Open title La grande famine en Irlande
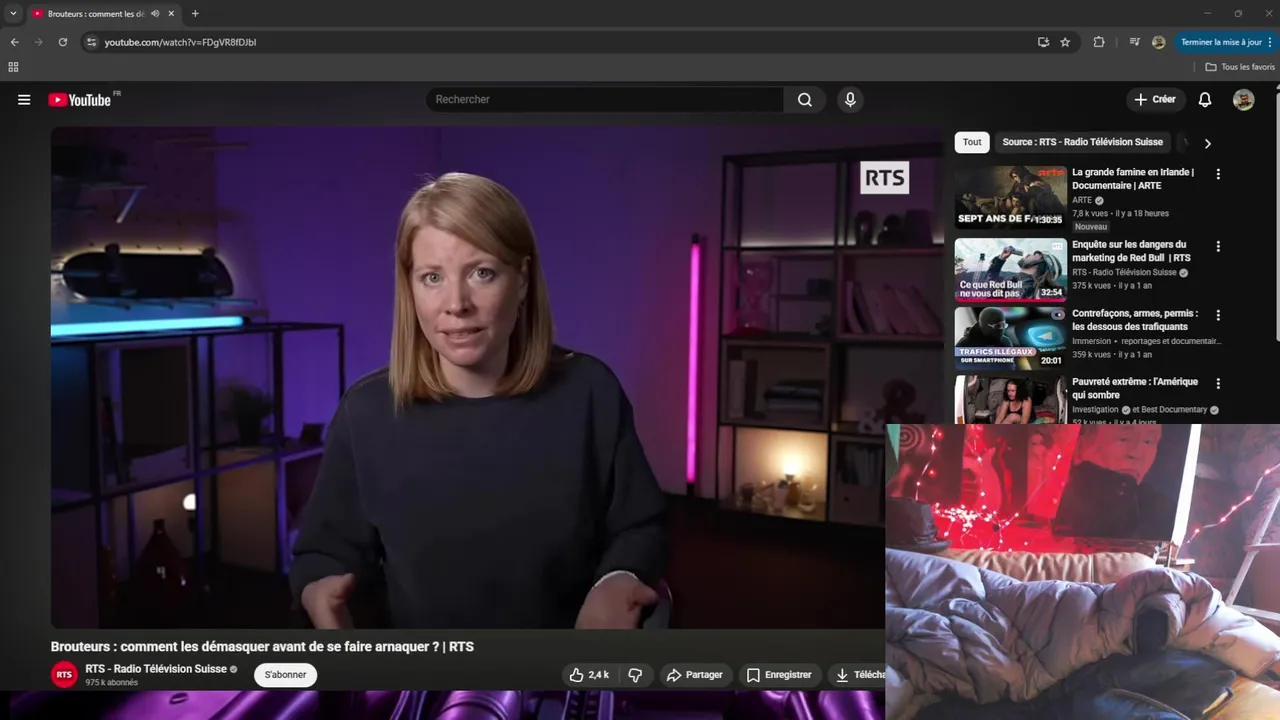This screenshot has height=720, width=1280. [1133, 179]
